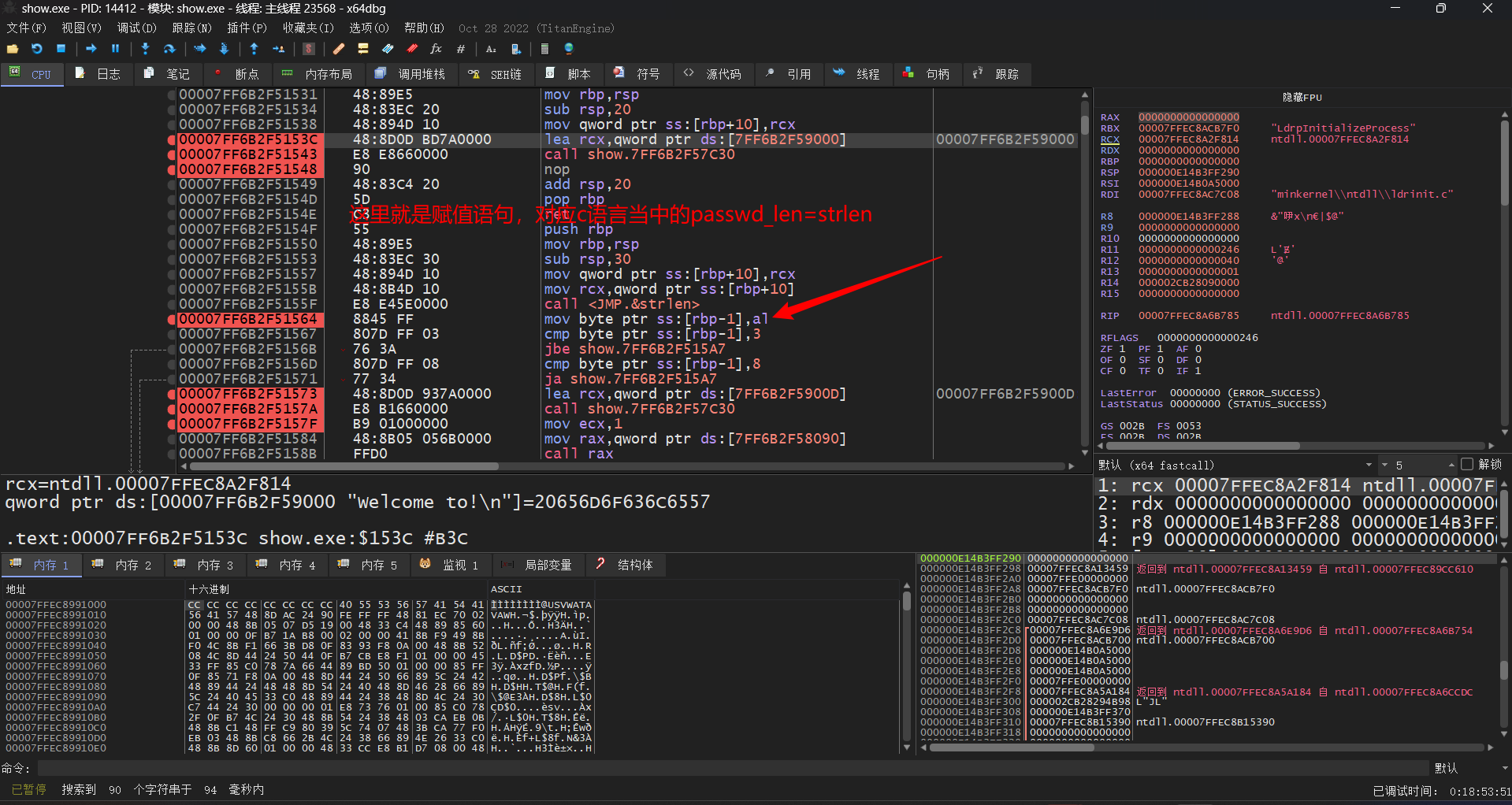The height and width of the screenshot is (805, 1512).
Task: Toggle breakpoint at address 00007FF6B2F51543
Action: click(171, 154)
